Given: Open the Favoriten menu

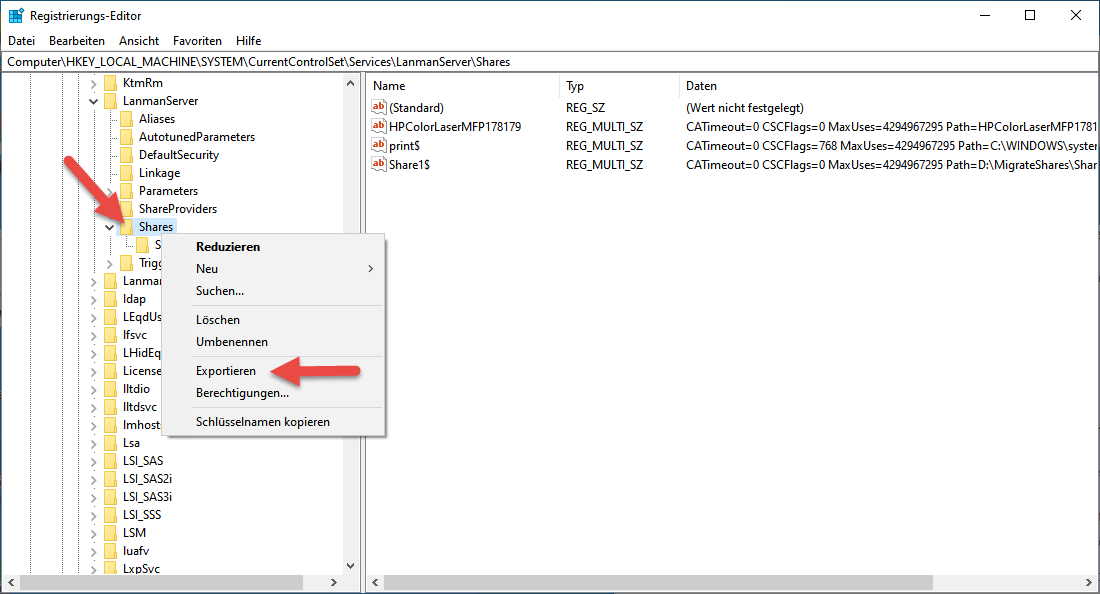Looking at the screenshot, I should click(197, 41).
